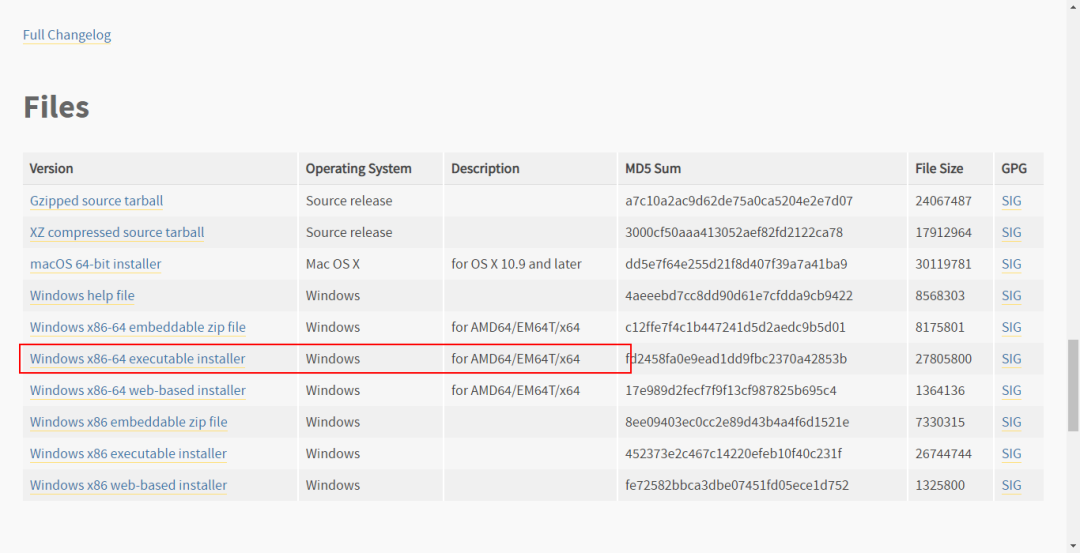Viewport: 1080px width, 553px height.
Task: Open SIG for Gzipped source tarball
Action: 1011,201
